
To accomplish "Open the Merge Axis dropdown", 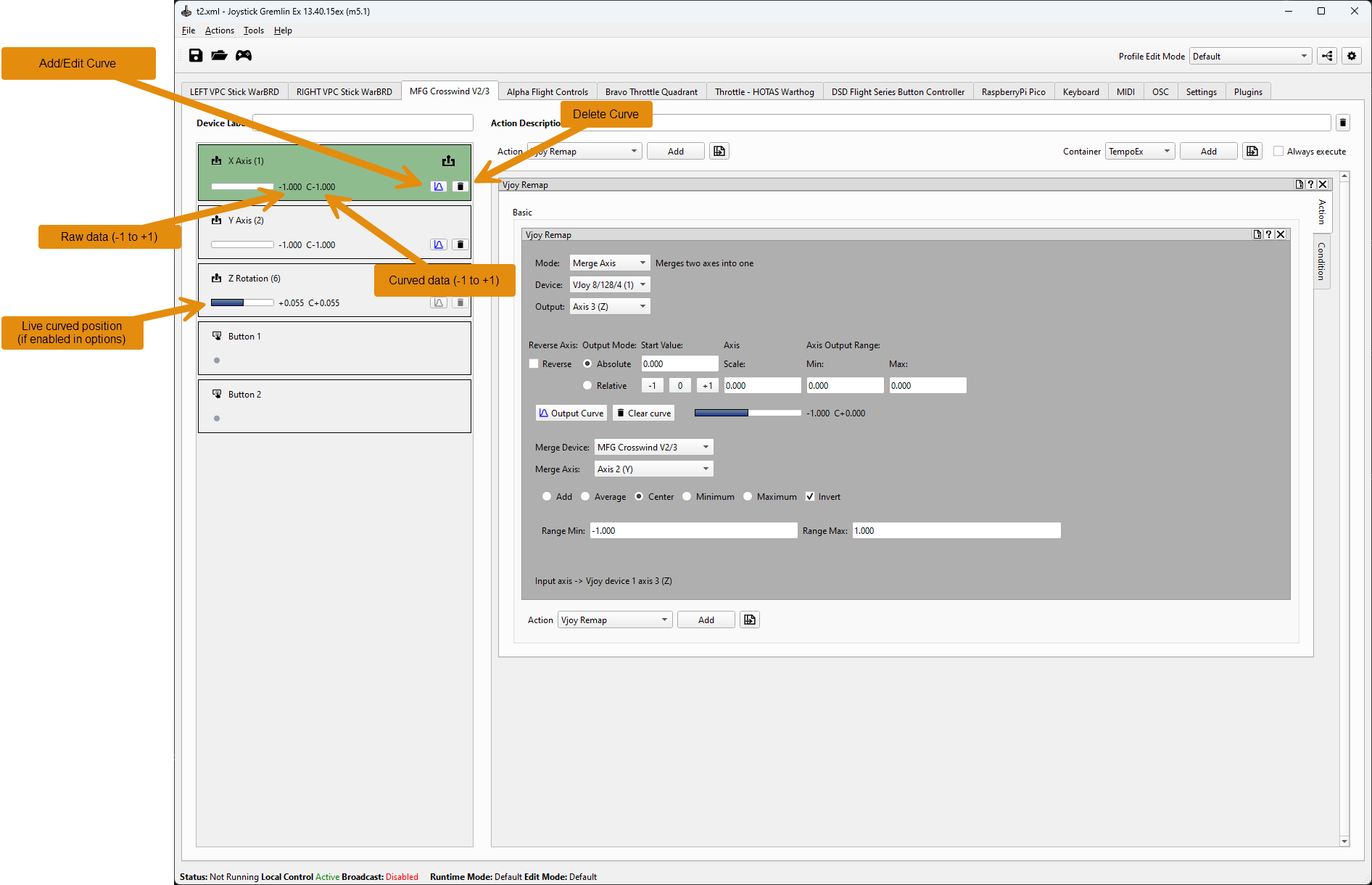I will (653, 469).
